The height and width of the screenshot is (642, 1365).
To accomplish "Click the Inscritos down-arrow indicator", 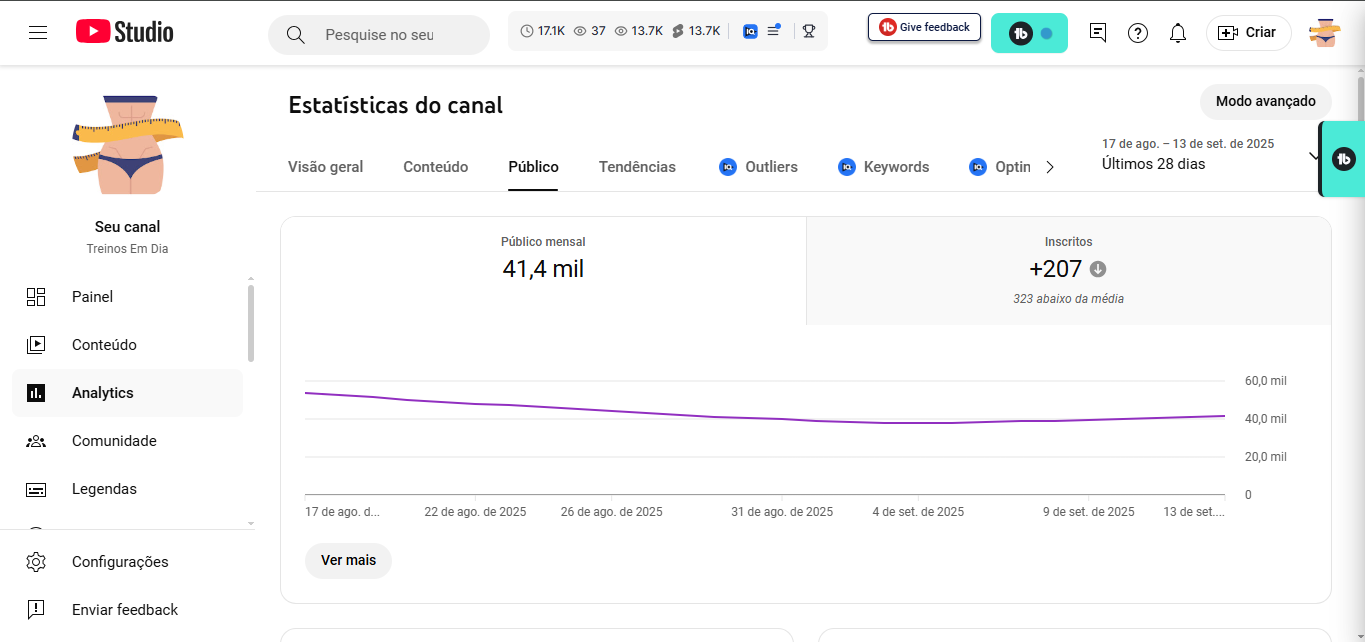I will 1098,269.
